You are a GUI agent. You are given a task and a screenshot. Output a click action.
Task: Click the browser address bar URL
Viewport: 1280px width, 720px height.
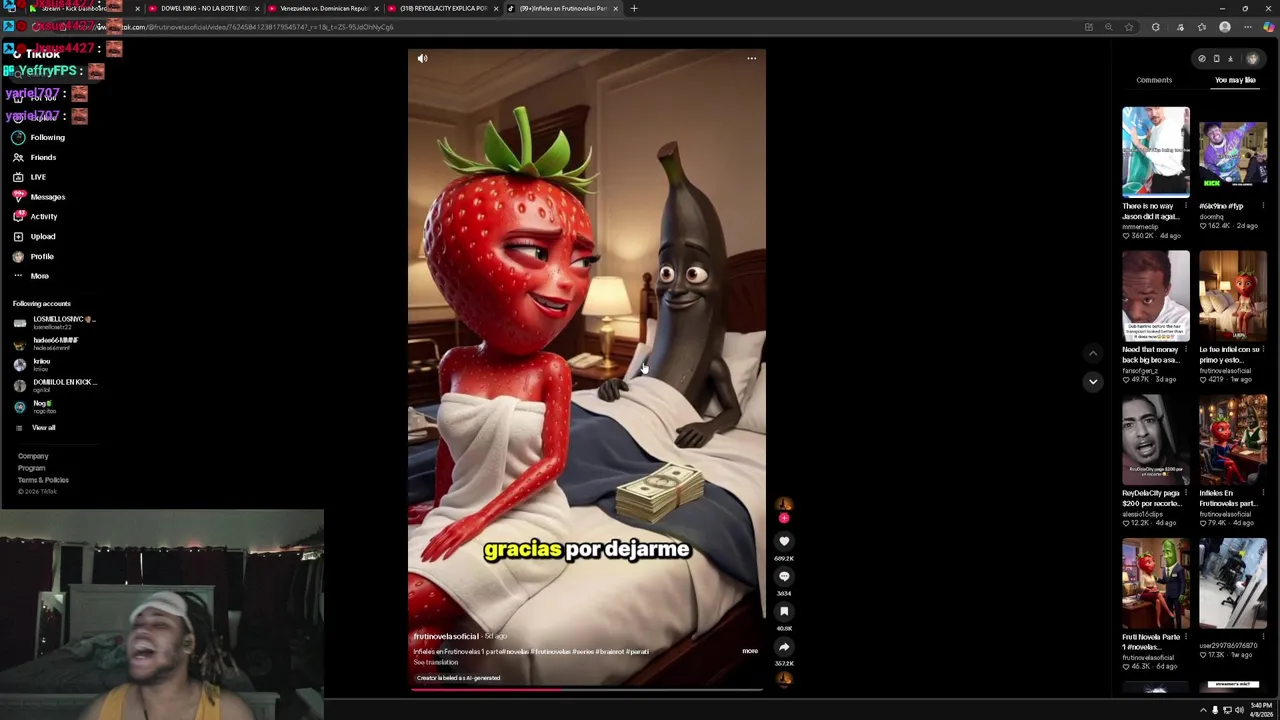(272, 27)
